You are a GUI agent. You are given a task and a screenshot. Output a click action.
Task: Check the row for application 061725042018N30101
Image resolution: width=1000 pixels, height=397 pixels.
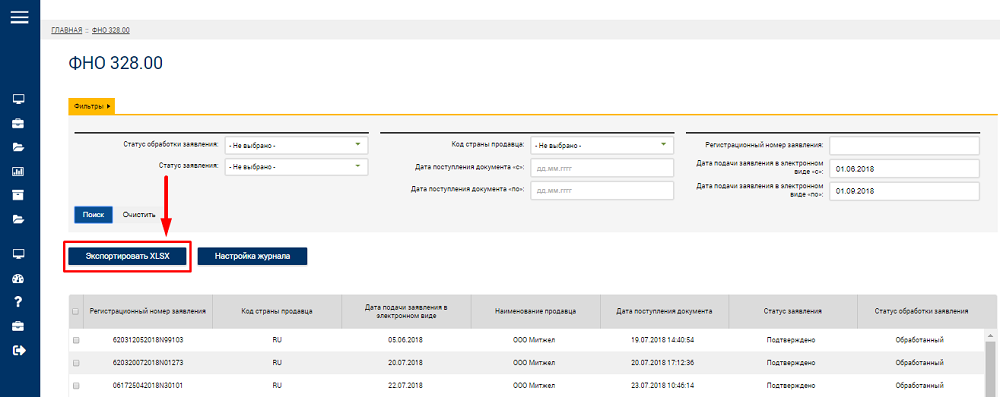point(76,386)
